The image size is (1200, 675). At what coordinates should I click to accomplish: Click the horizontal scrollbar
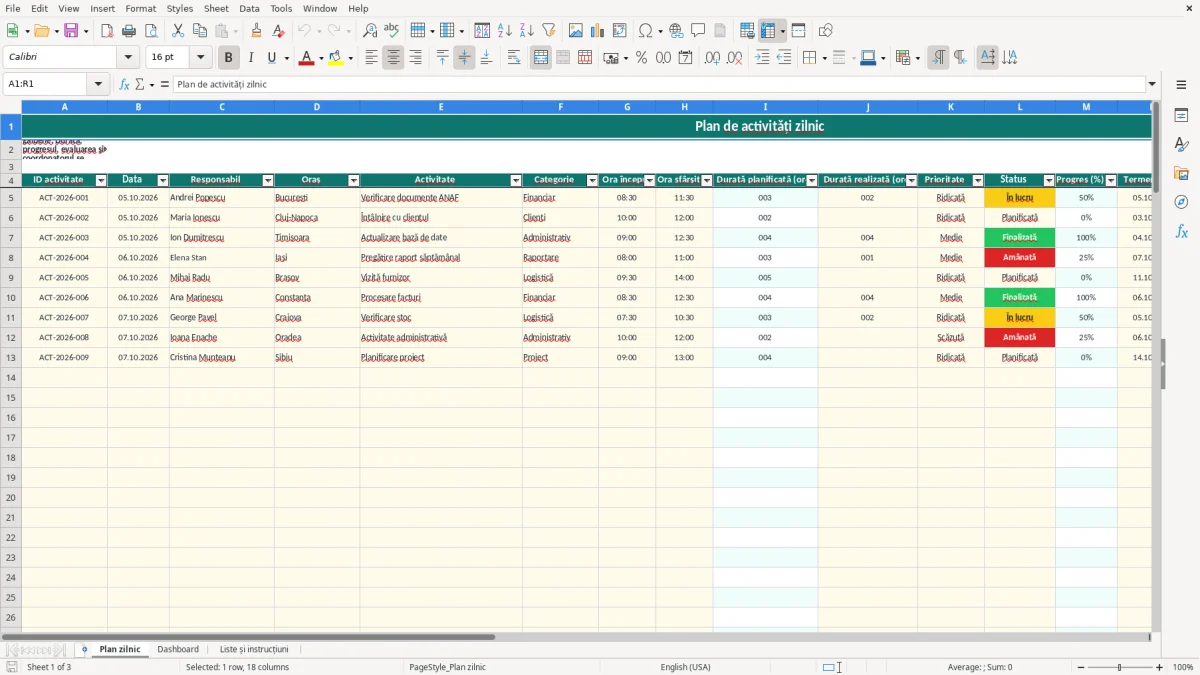pos(248,636)
